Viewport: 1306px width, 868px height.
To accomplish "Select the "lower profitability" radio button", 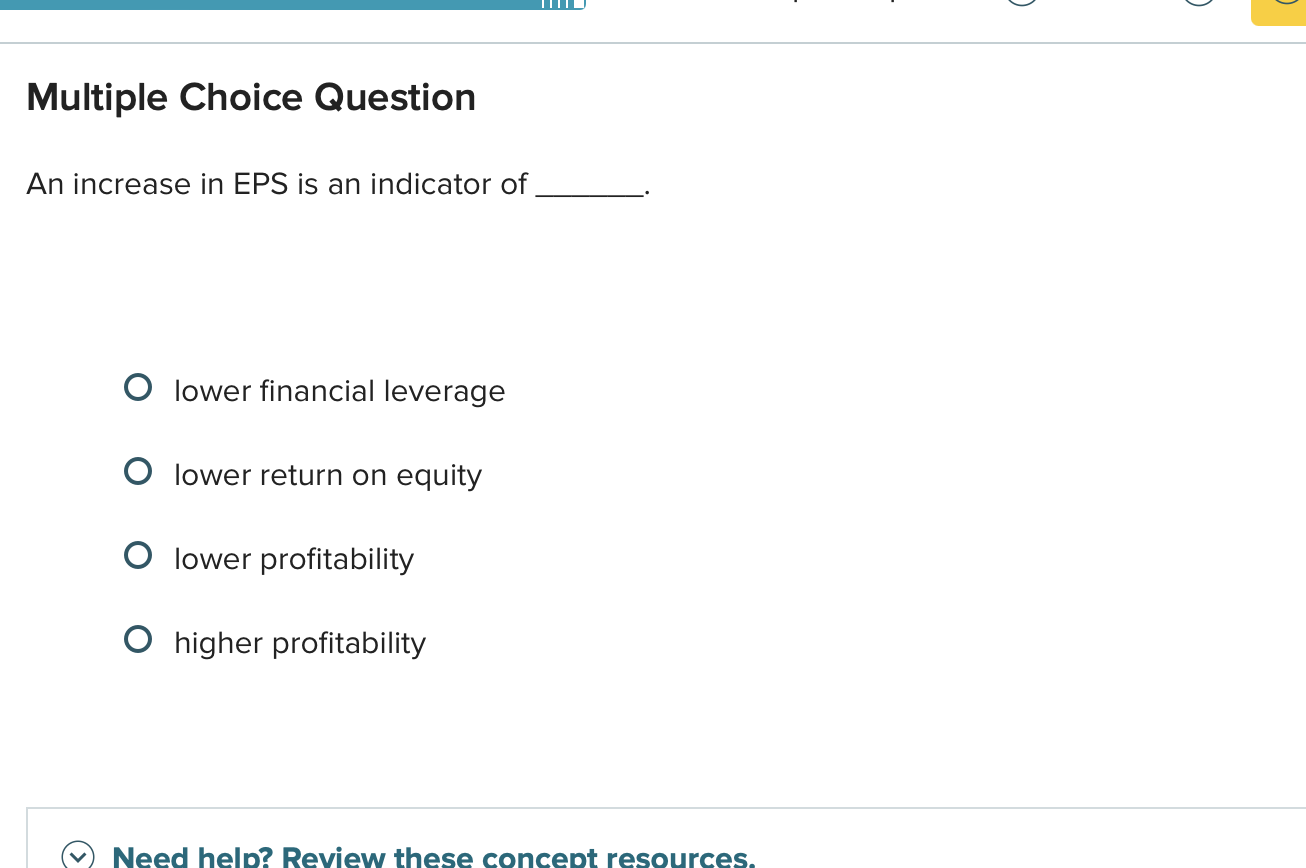I will tap(138, 555).
